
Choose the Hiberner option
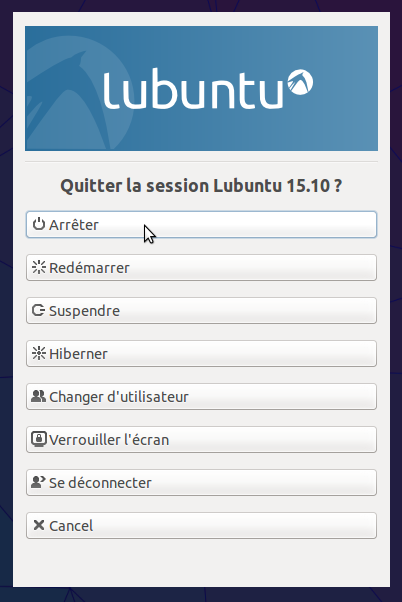pos(201,354)
